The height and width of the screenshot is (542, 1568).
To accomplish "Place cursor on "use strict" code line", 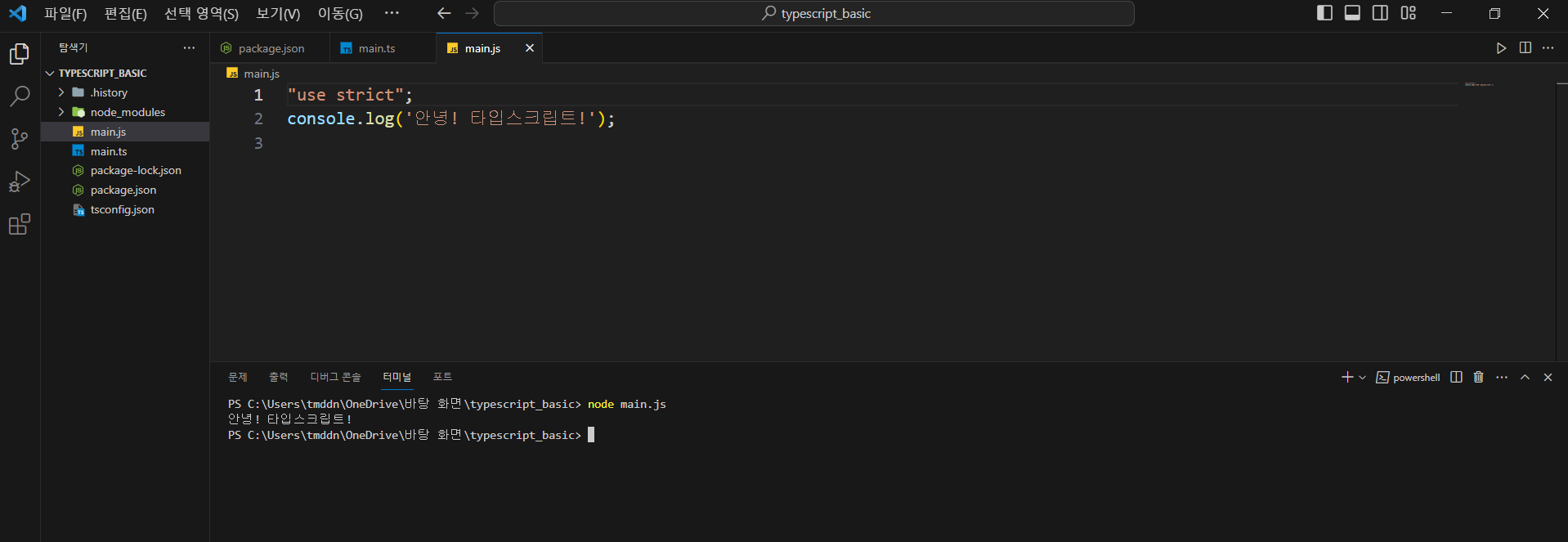I will tap(350, 95).
